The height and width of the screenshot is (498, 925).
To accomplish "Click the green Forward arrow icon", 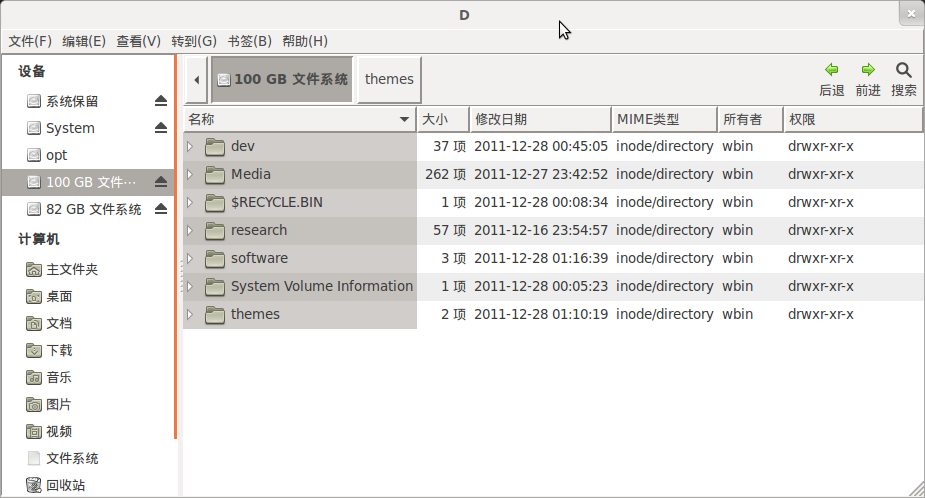I will click(x=868, y=70).
